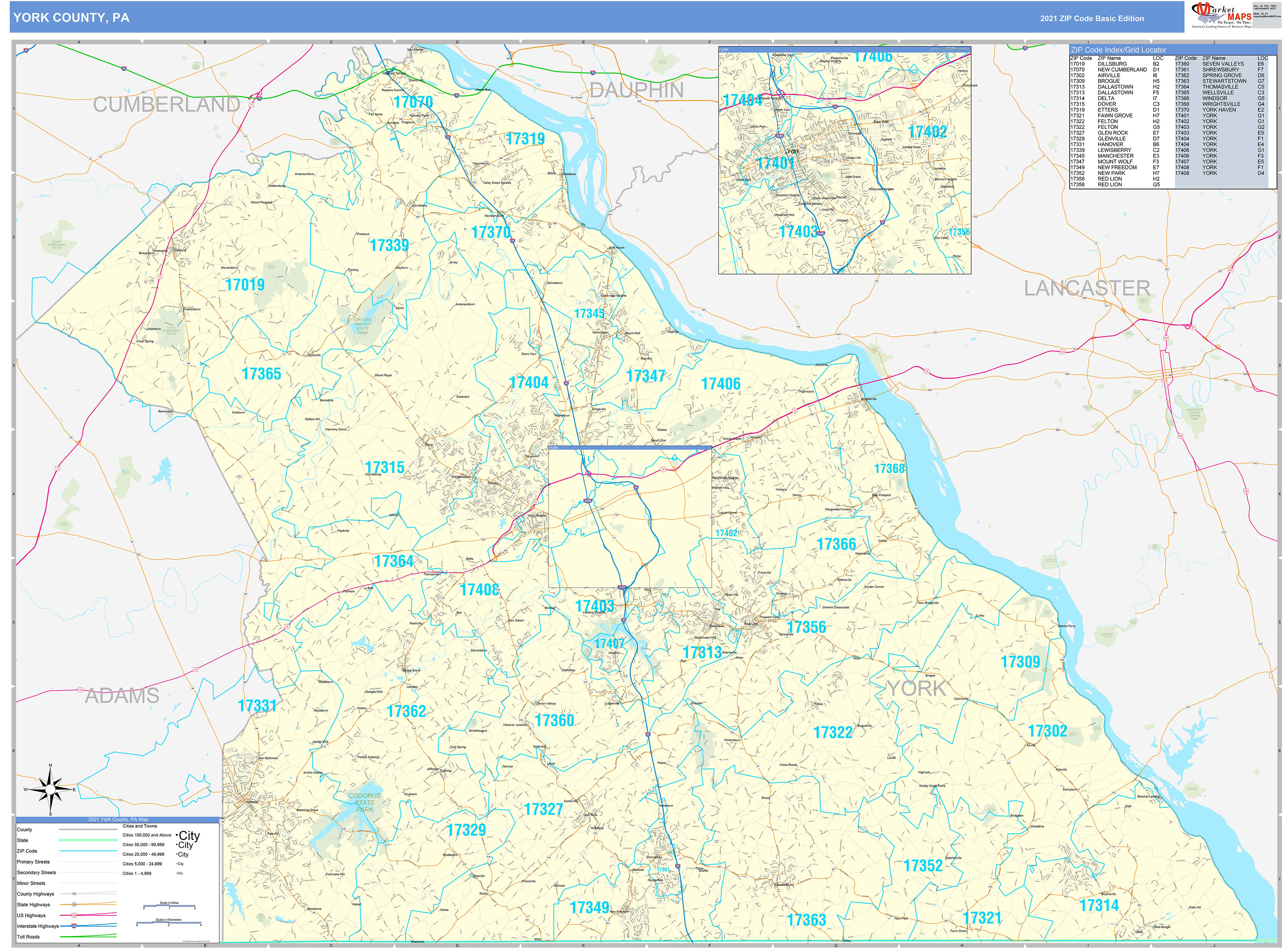
Task: Click ZIP label 17360 on the map
Action: pyautogui.click(x=554, y=721)
